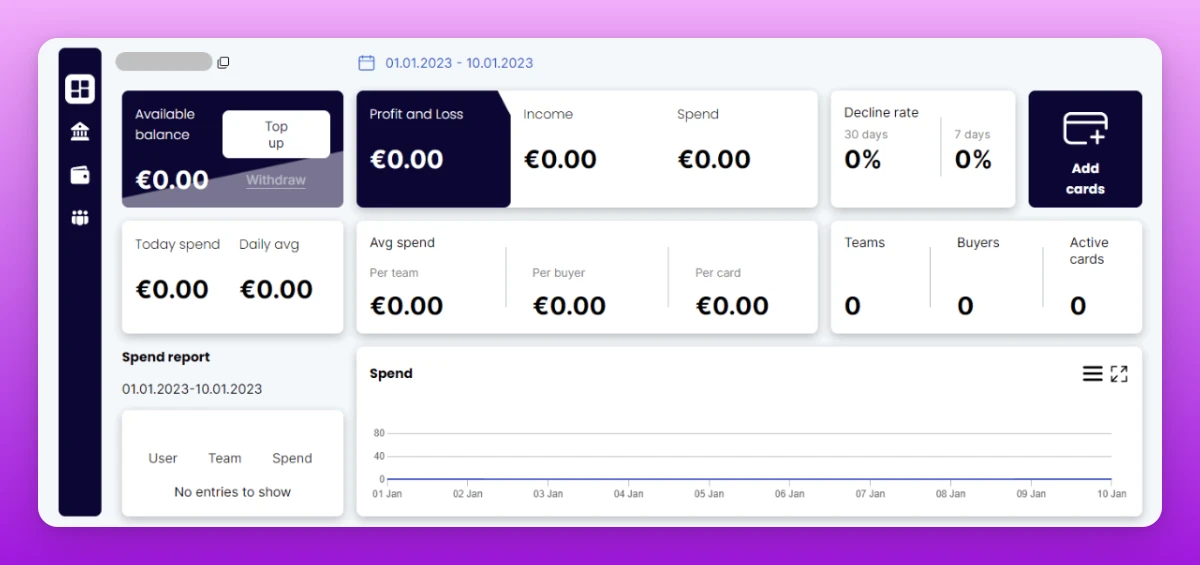Open the bank building icon in sidebar
Image resolution: width=1200 pixels, height=565 pixels.
coord(80,132)
